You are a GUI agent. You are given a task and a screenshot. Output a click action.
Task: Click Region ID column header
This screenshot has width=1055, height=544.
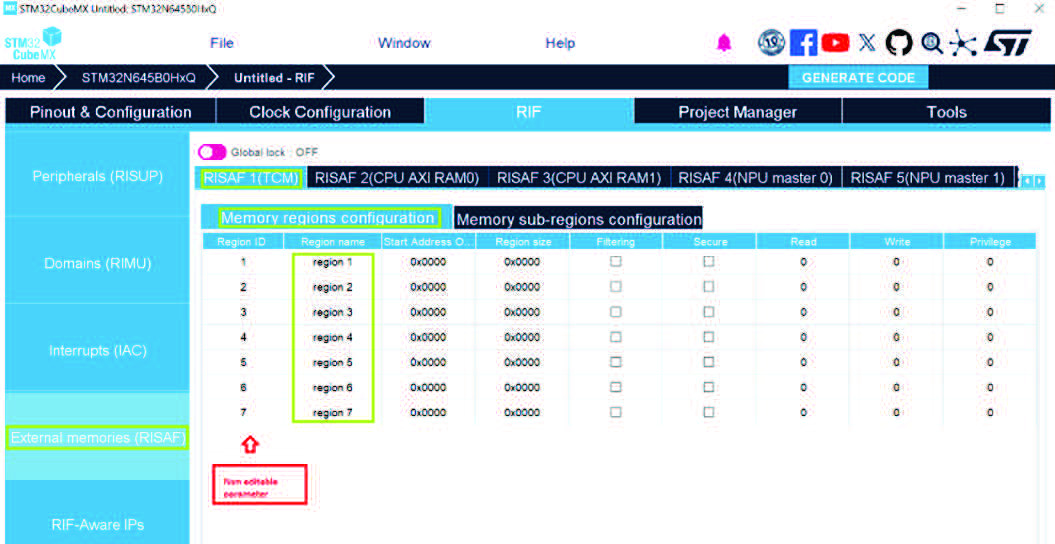pos(242,241)
